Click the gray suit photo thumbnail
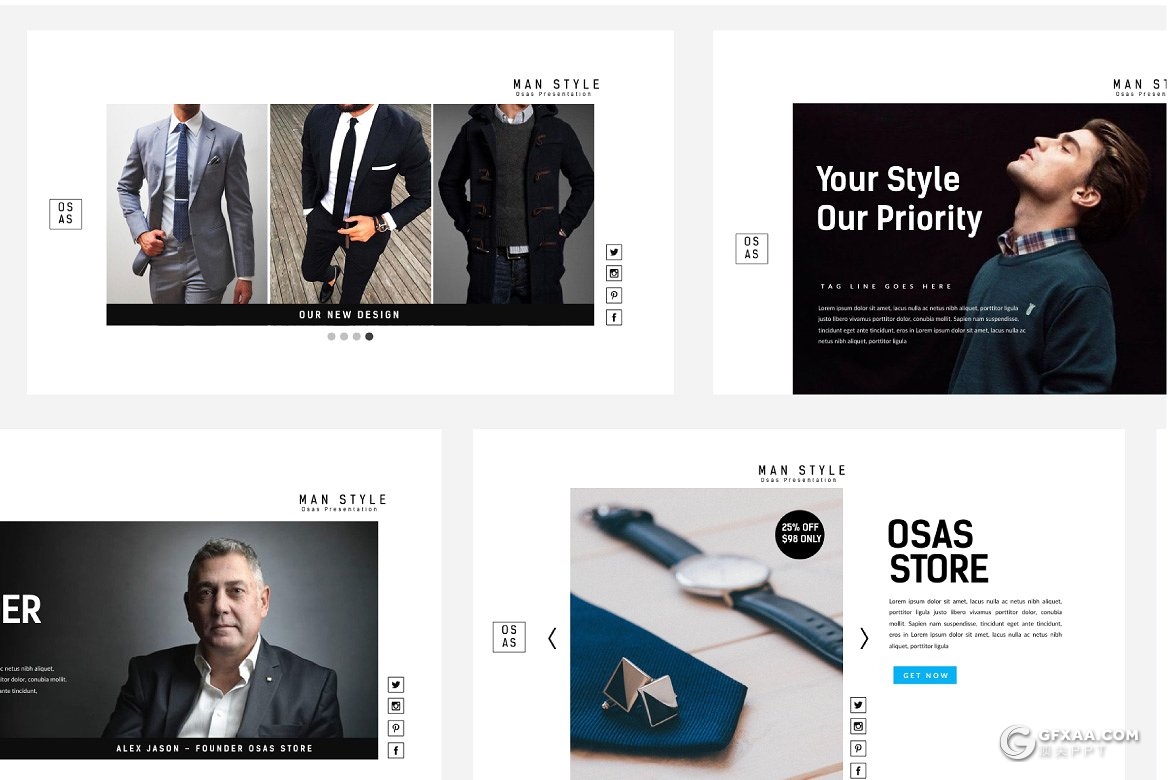Screen dimensions: 1170x780 (x=187, y=204)
